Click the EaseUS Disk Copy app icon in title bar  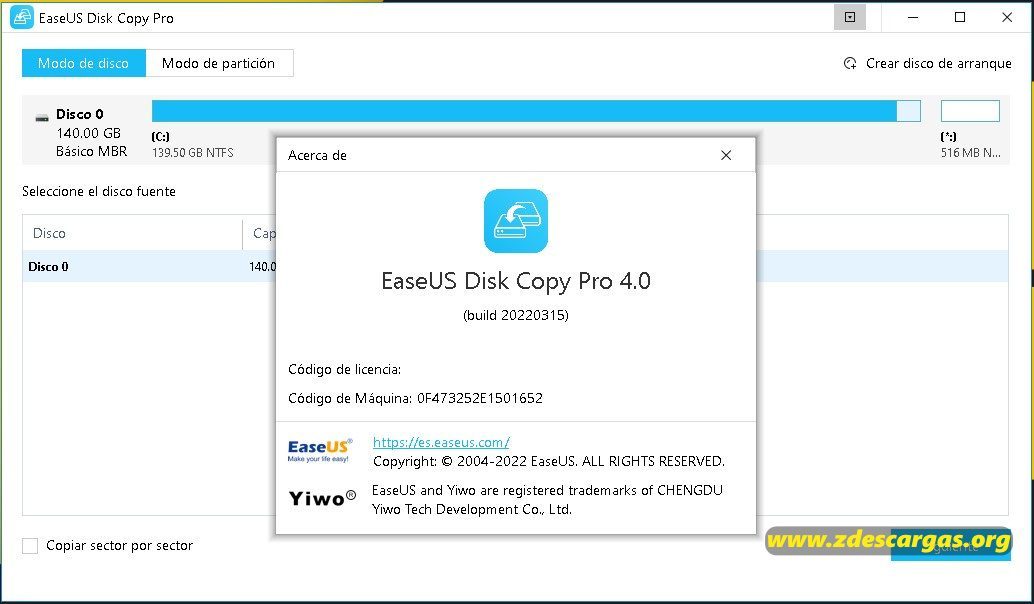pos(22,18)
